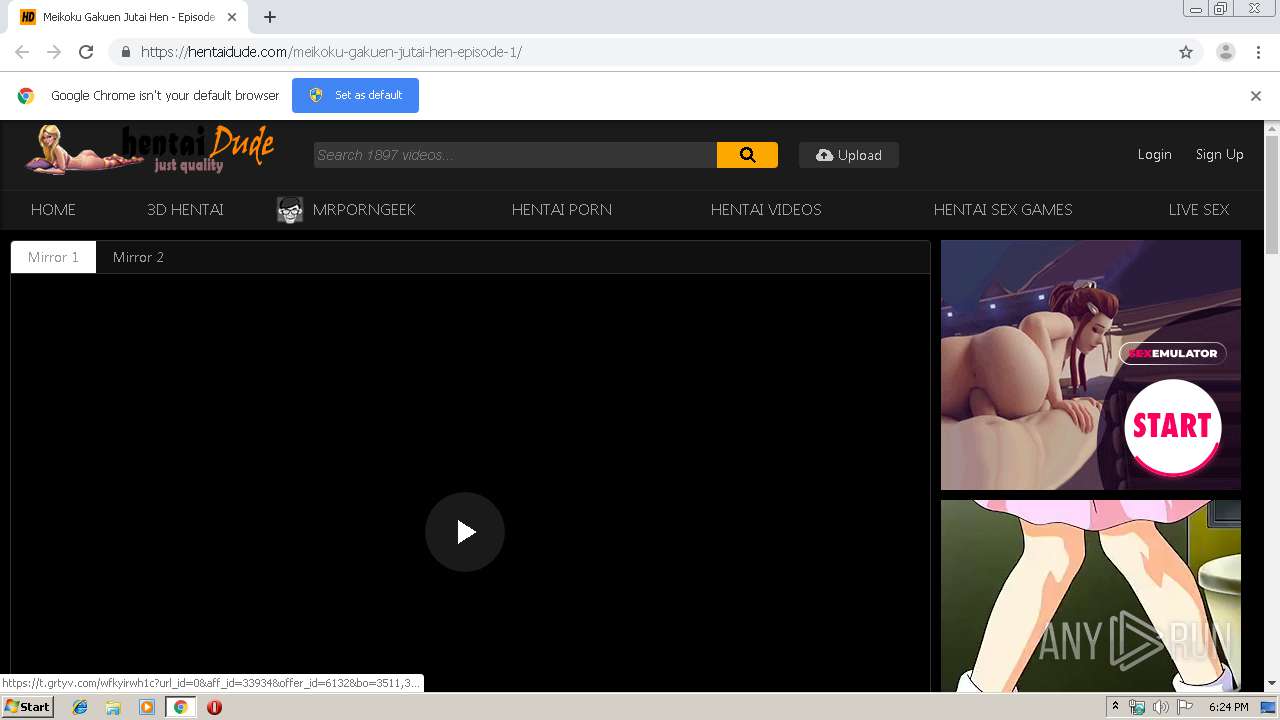Click the page scrollbar down arrow

1272,684
